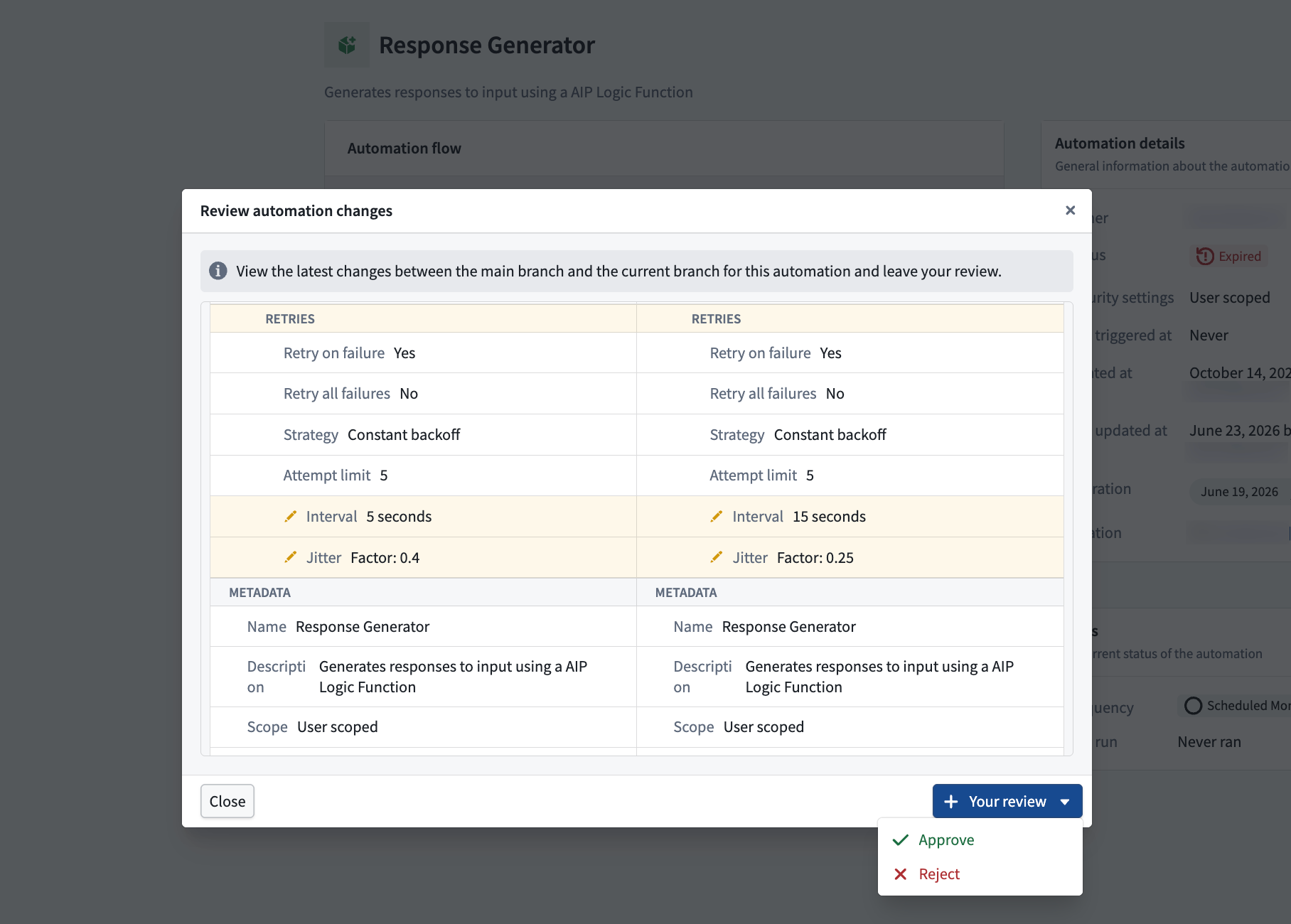The width and height of the screenshot is (1291, 924).
Task: Click the banner text about latest changes
Action: 618,272
